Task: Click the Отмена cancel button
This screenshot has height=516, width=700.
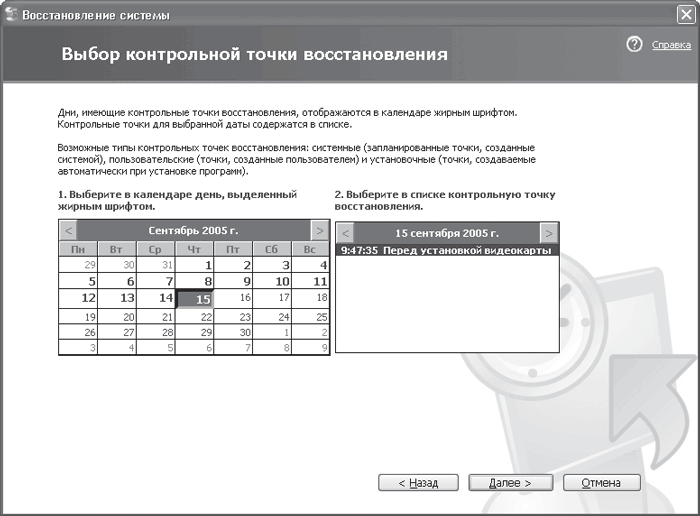Action: pyautogui.click(x=601, y=483)
